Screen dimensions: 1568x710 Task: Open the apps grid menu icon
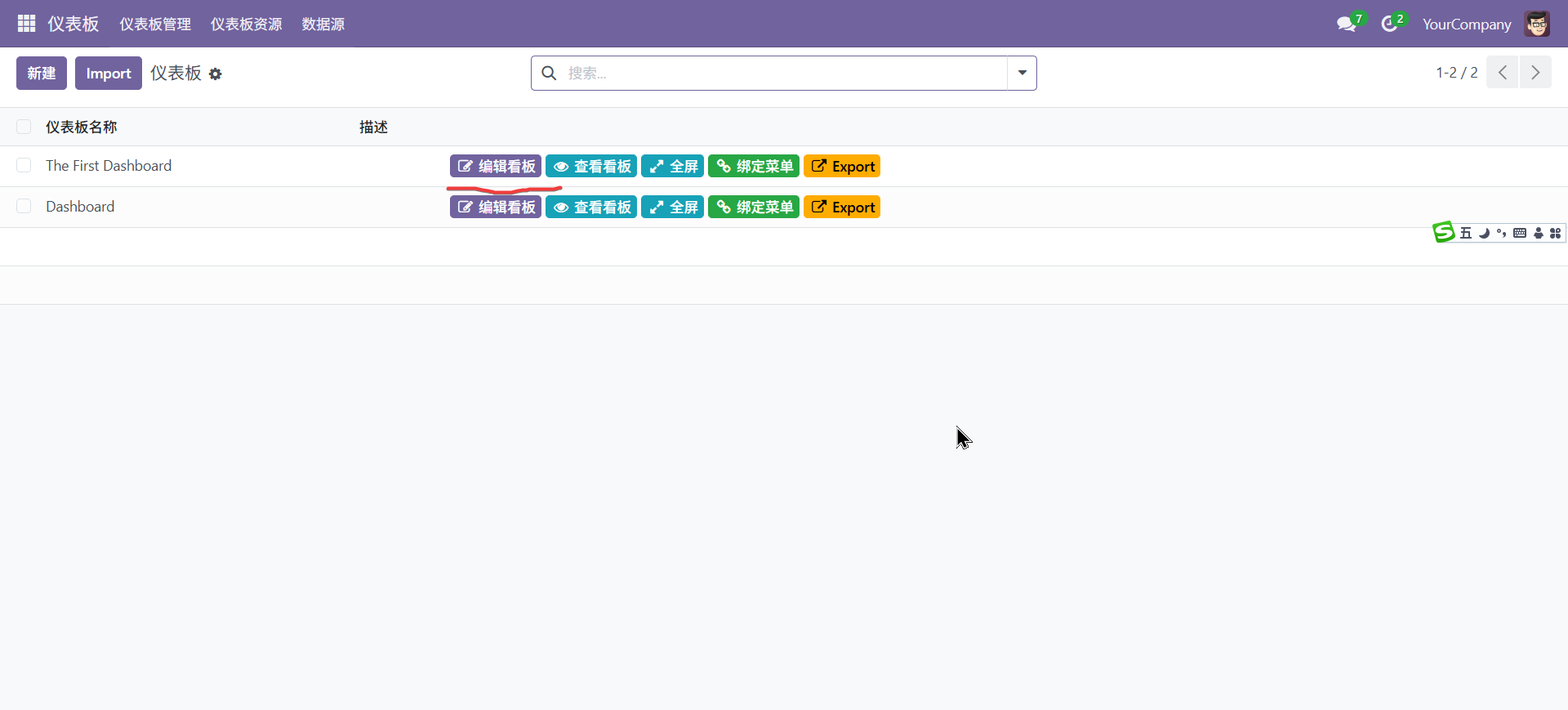[x=26, y=24]
